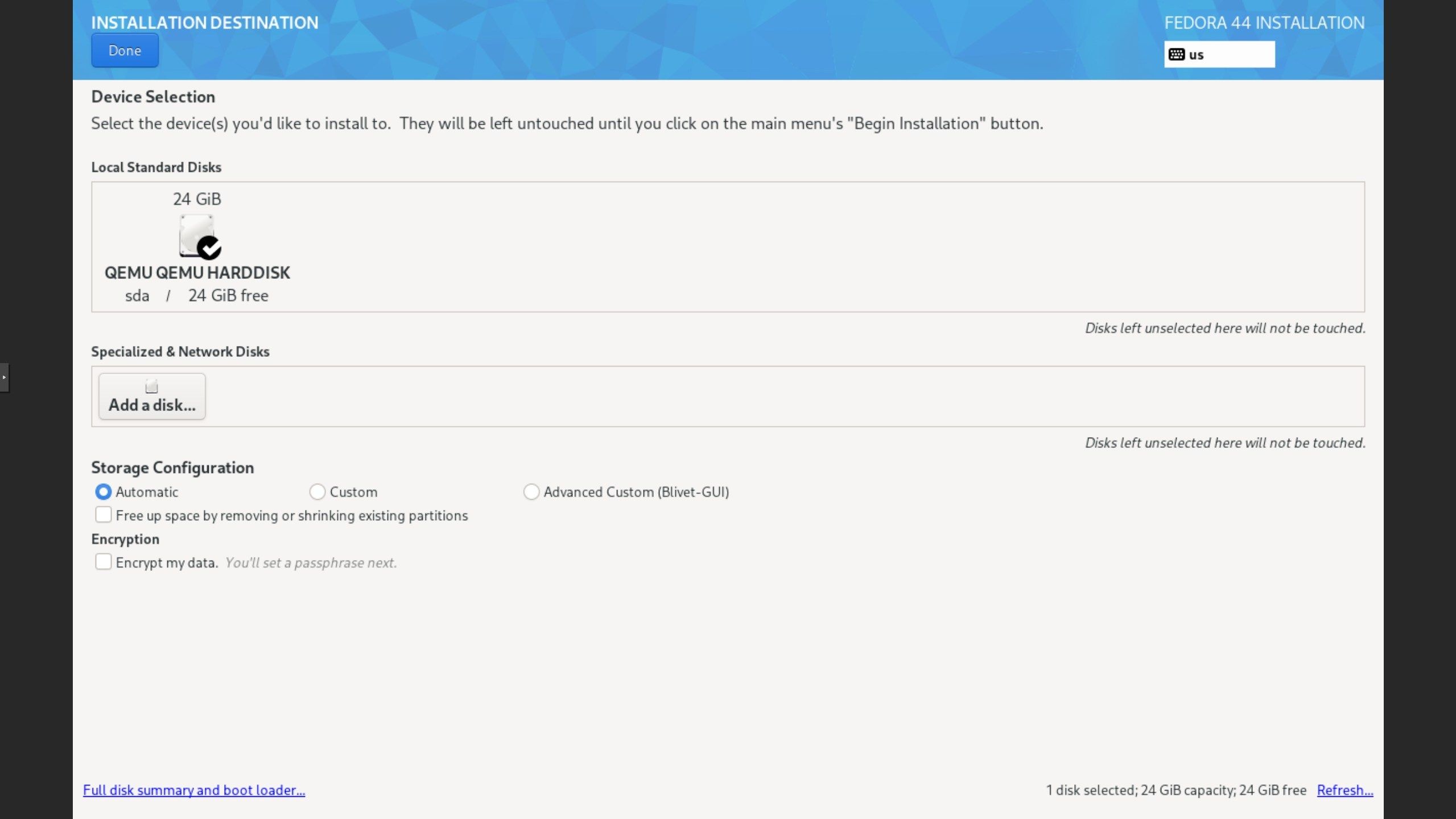
Task: Click the You'll set a passphrase next hint
Action: pos(311,563)
